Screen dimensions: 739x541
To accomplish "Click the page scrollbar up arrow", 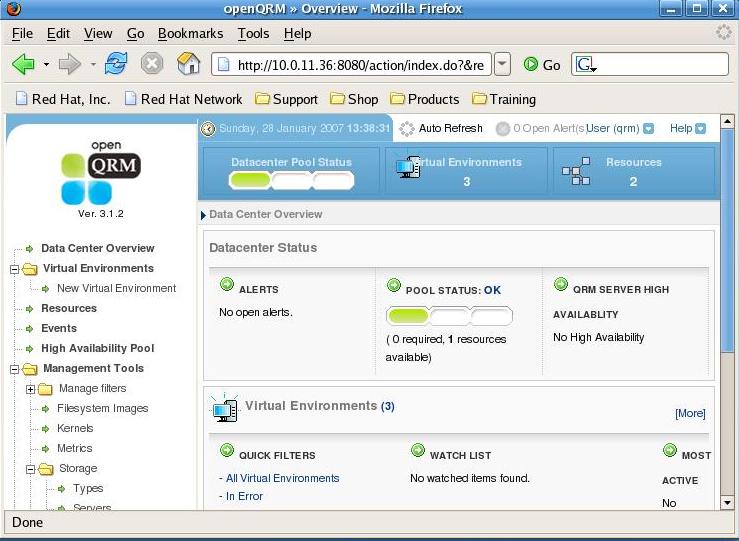I will 727,121.
